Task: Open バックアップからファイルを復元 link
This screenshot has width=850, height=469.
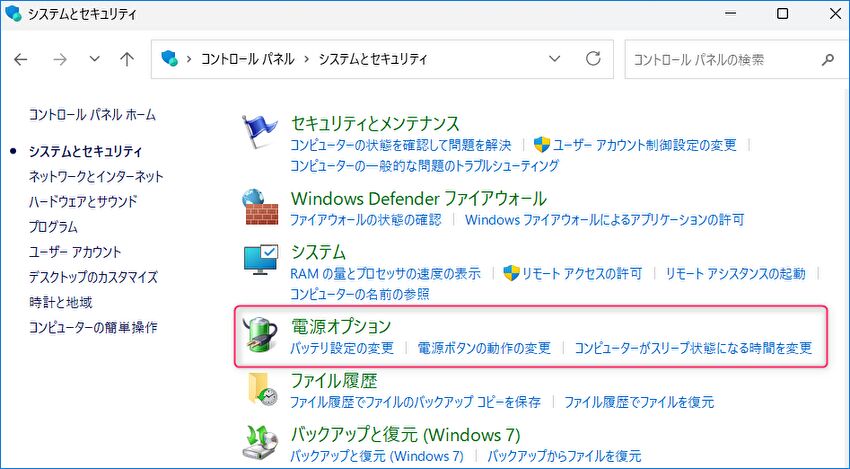Action: pyautogui.click(x=564, y=456)
